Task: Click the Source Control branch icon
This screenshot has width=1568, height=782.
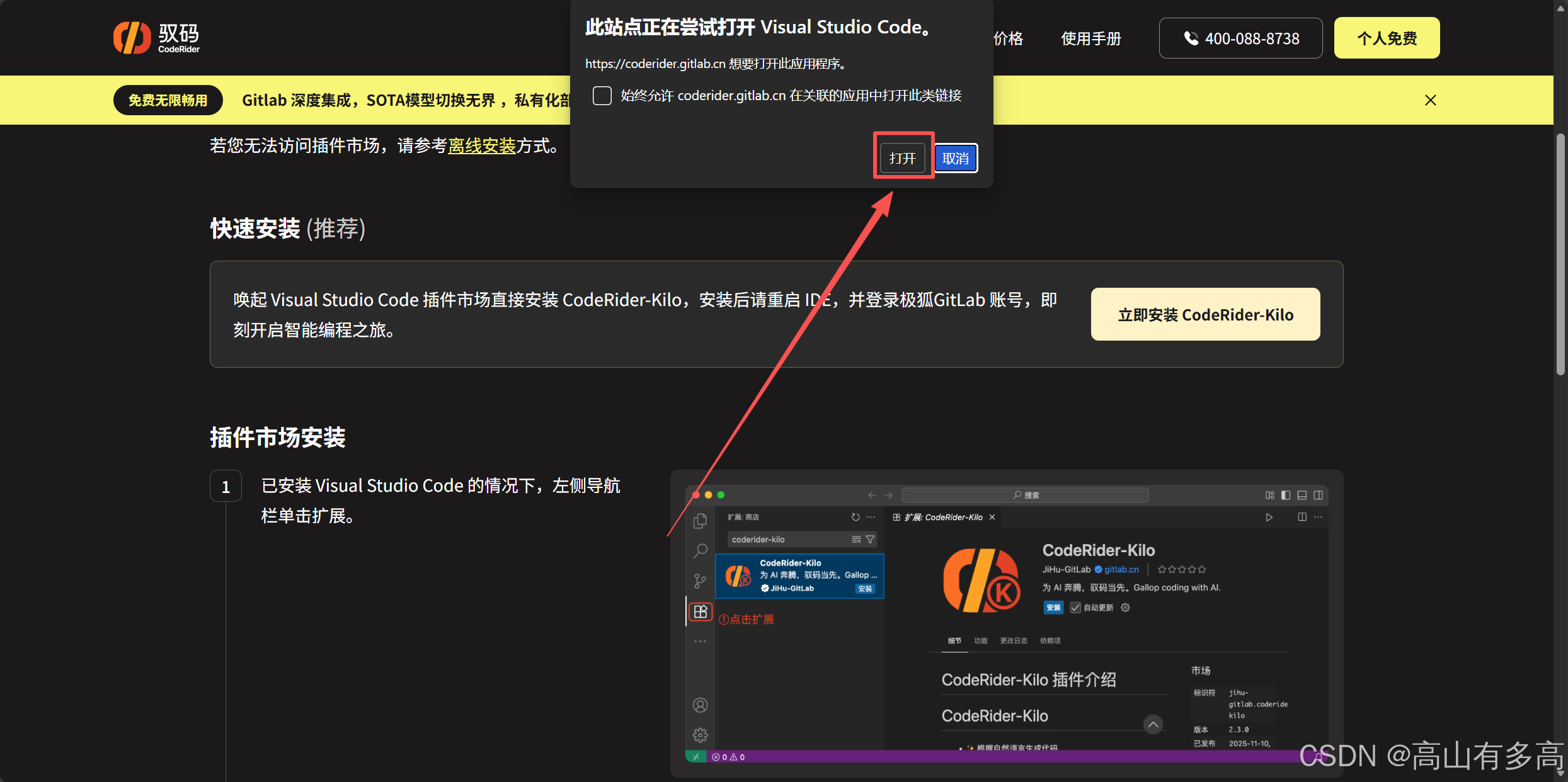Action: click(x=700, y=581)
